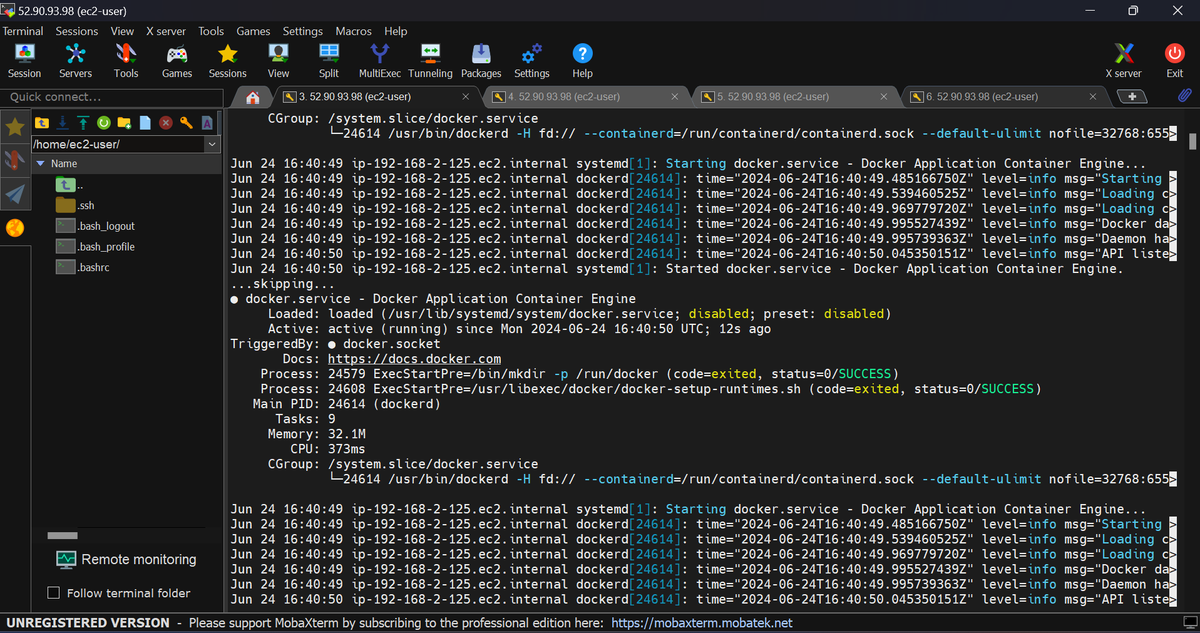This screenshot has height=633, width=1200.
Task: Delete selected file in SFTP browser
Action: point(166,123)
